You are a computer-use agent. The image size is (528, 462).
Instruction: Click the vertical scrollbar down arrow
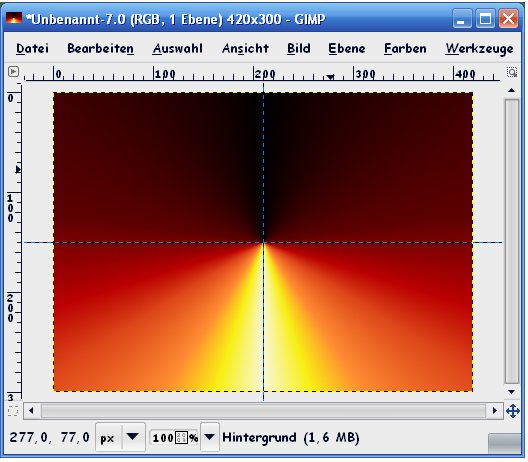tap(512, 392)
